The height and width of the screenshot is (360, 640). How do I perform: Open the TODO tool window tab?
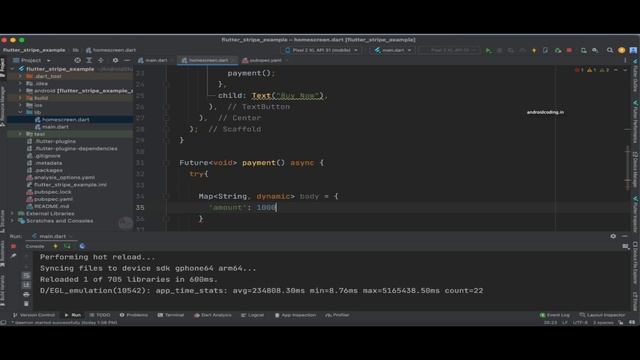(x=100, y=315)
